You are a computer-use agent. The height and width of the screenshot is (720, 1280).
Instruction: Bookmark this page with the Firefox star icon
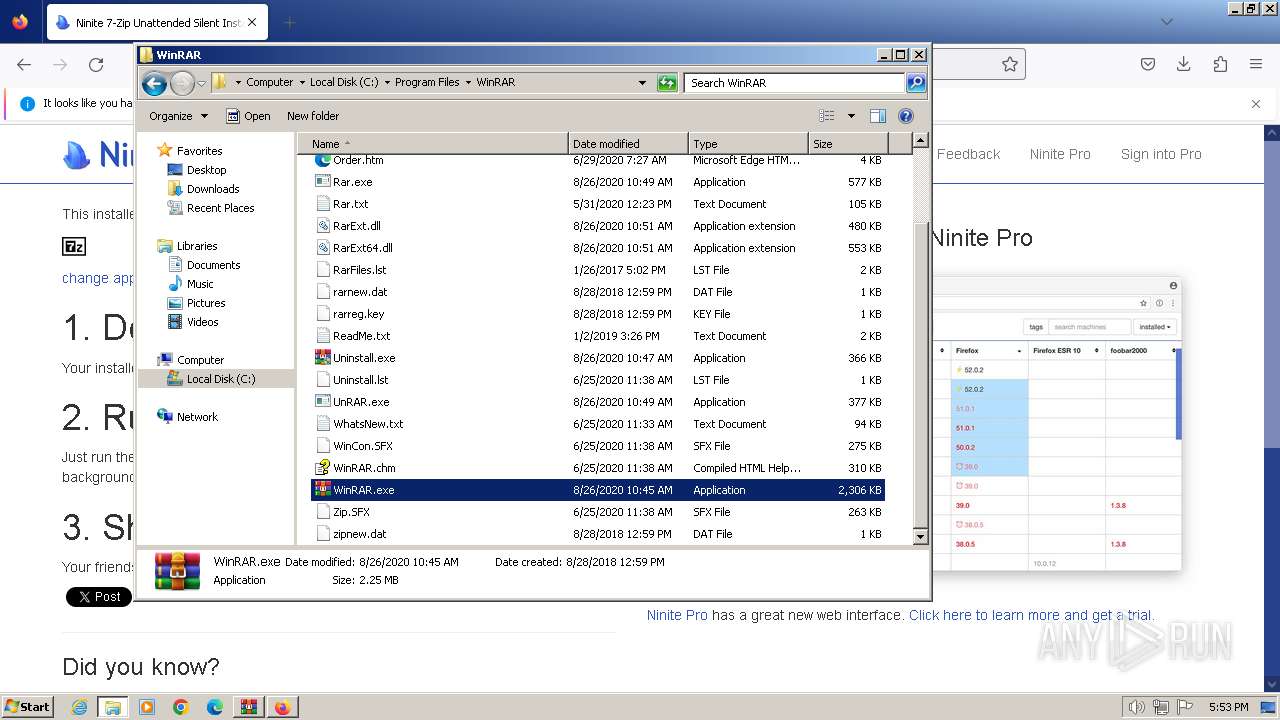pos(1010,64)
